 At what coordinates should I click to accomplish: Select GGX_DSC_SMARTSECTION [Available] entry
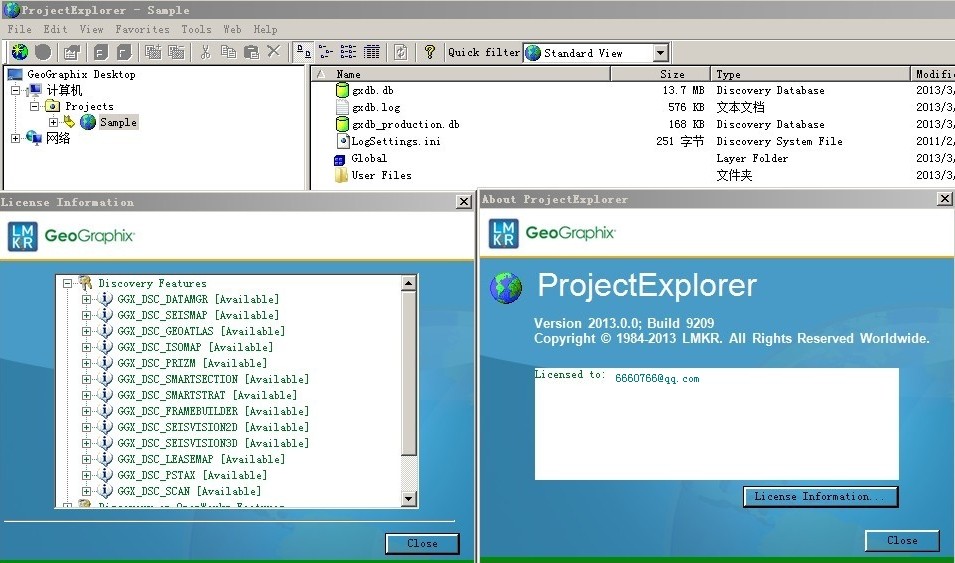pyautogui.click(x=213, y=379)
